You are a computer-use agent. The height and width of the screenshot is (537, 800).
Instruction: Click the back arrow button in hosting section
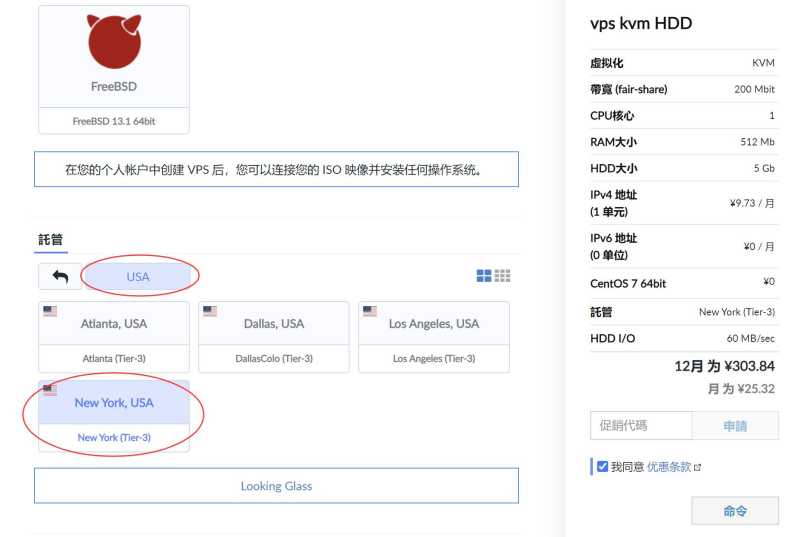click(x=60, y=277)
